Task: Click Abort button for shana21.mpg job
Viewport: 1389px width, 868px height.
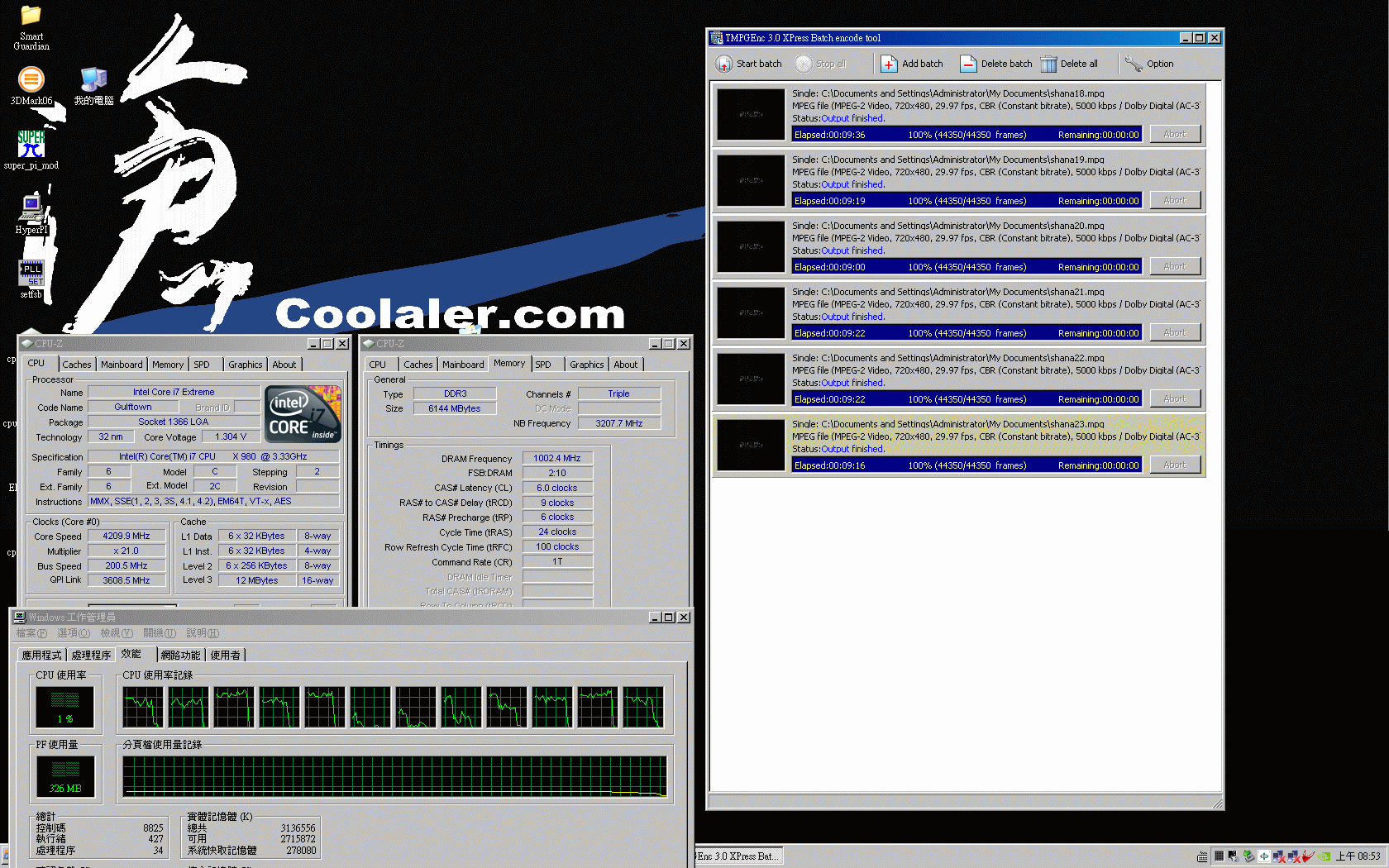Action: [x=1175, y=332]
